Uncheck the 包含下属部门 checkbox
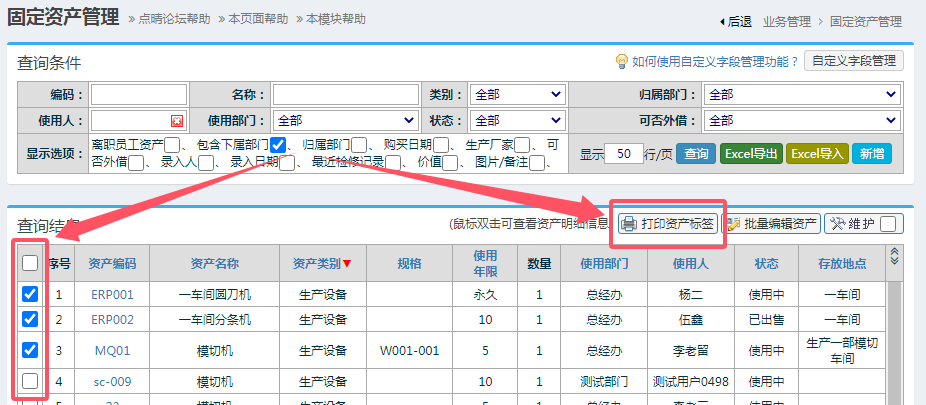This screenshot has height=405, width=926. [x=278, y=145]
